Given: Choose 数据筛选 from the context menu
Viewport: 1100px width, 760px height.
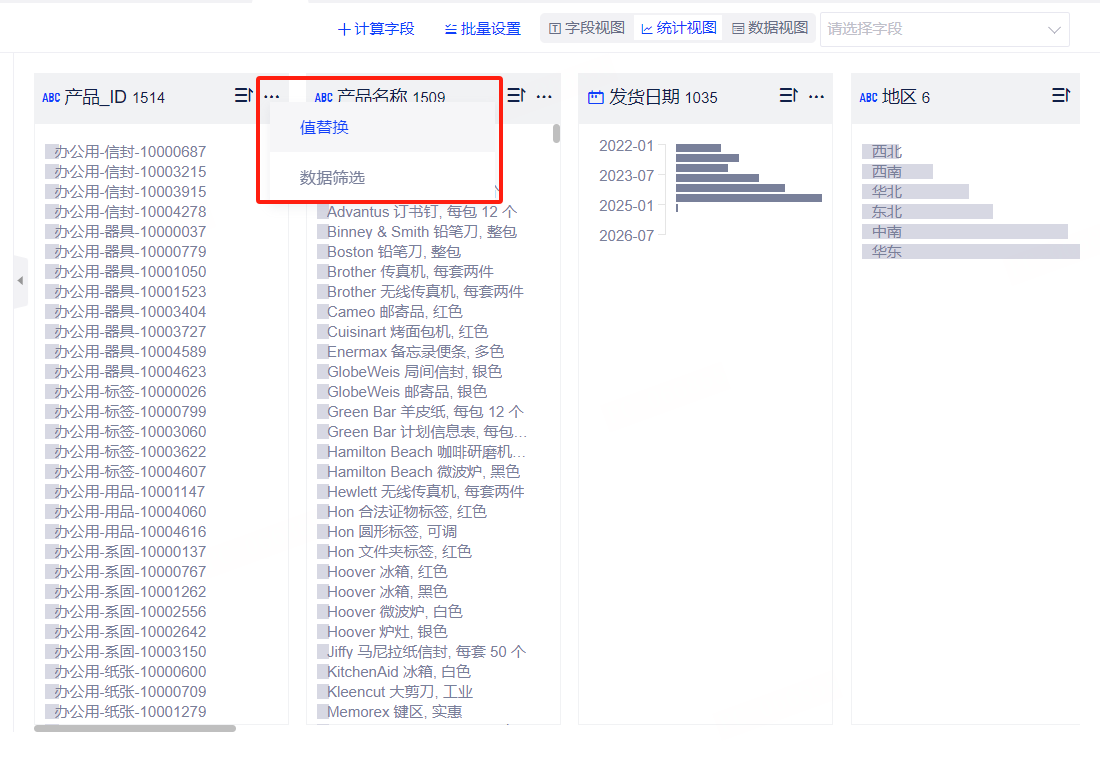Looking at the screenshot, I should [x=333, y=178].
